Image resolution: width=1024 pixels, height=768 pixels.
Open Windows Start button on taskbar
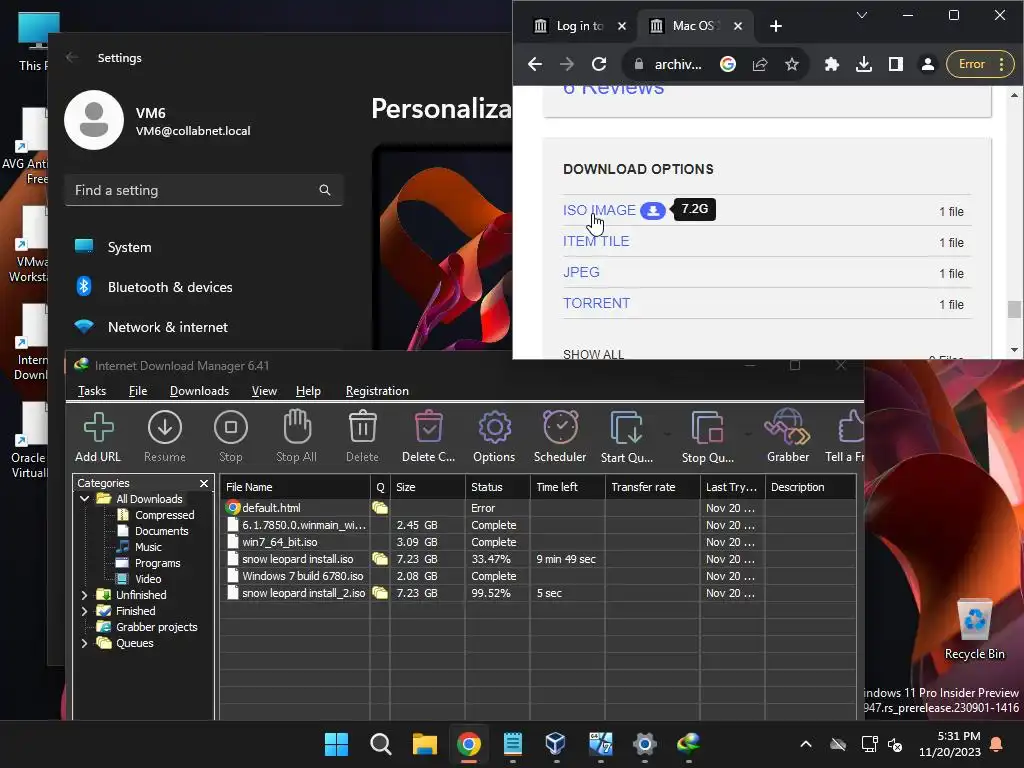[336, 744]
